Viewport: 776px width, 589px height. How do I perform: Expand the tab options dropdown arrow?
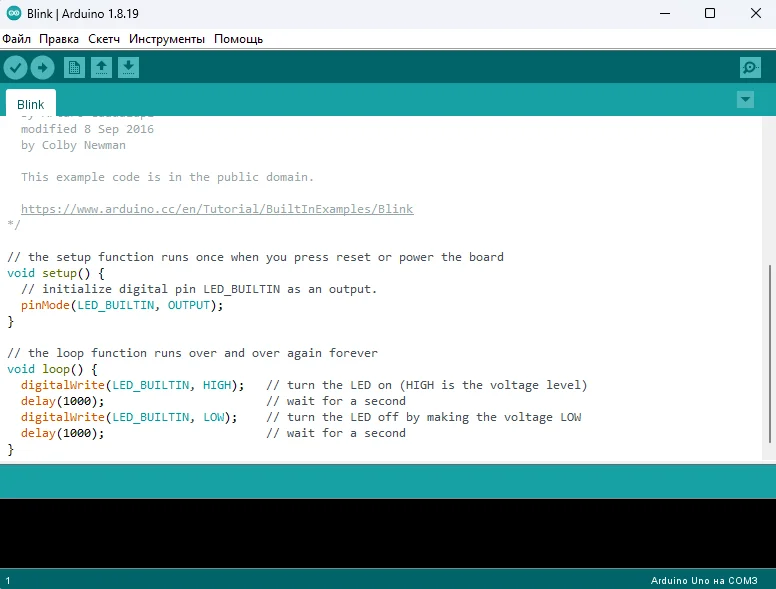tap(745, 99)
